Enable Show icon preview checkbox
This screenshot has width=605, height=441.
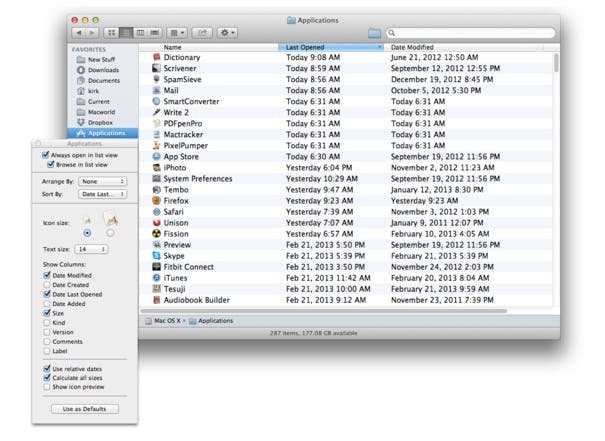pyautogui.click(x=47, y=387)
